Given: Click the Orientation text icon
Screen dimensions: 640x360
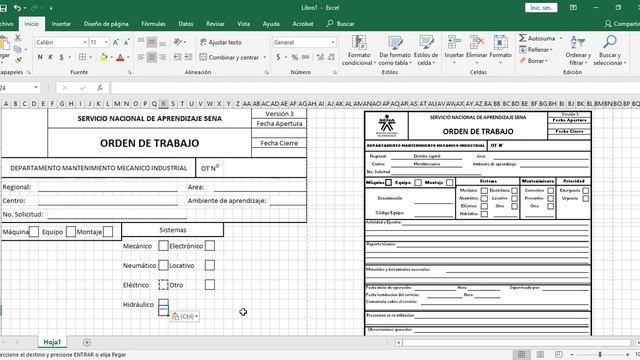Looking at the screenshot, I should pos(178,42).
